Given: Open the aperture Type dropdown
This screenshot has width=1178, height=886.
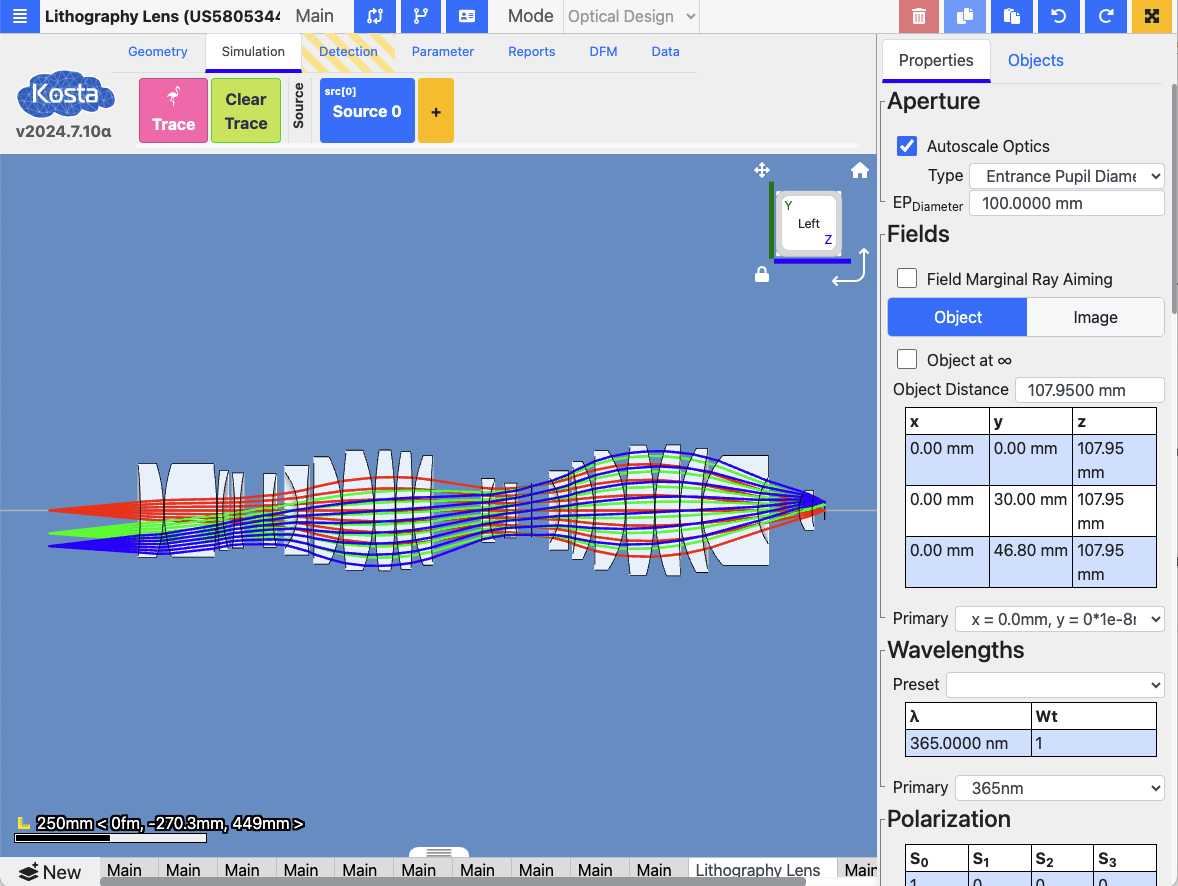Looking at the screenshot, I should coord(1067,176).
